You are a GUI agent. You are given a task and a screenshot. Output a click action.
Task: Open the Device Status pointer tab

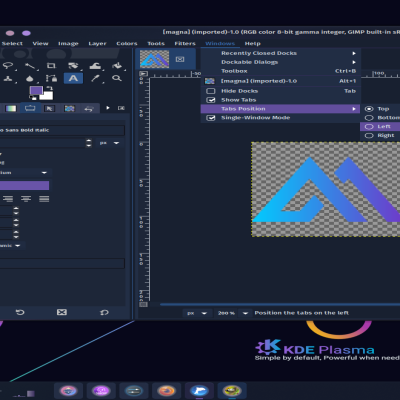(49, 108)
